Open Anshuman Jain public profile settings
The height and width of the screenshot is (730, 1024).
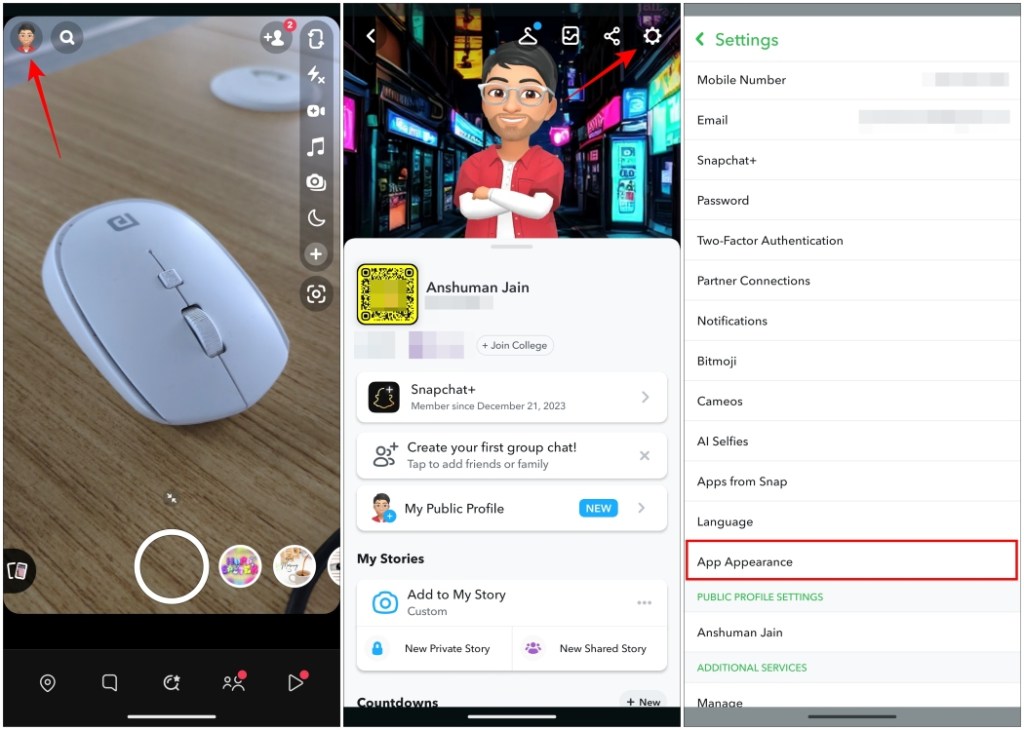click(x=852, y=632)
